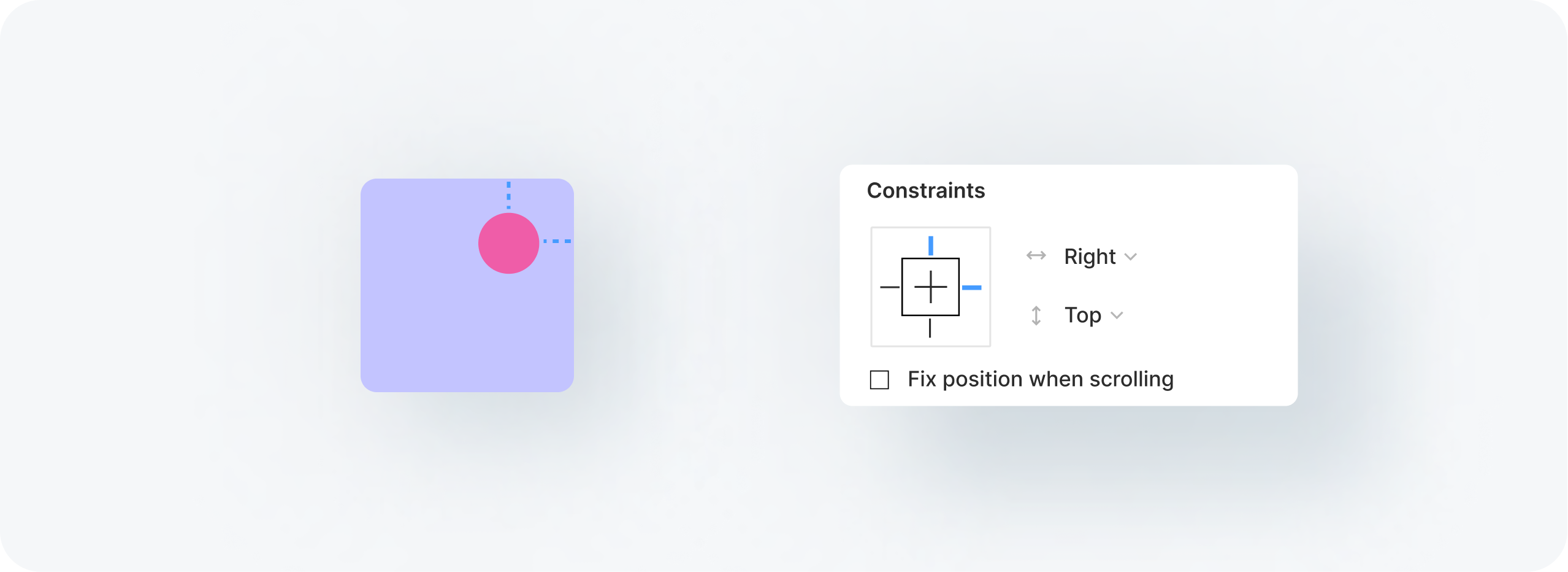Select the bottom constraint bar in the widget
The height and width of the screenshot is (572, 1568).
point(930,328)
